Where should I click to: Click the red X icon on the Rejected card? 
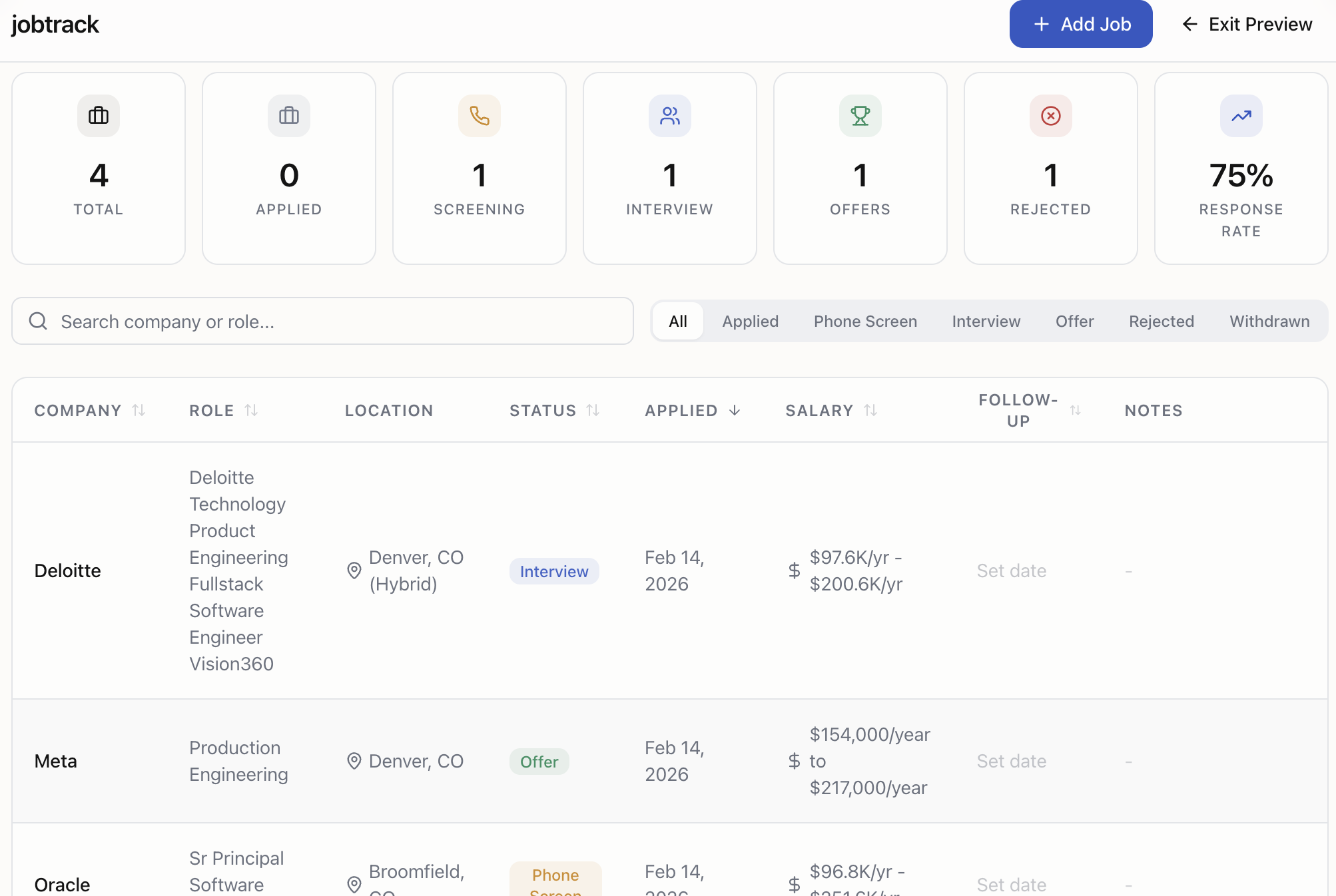[1050, 115]
